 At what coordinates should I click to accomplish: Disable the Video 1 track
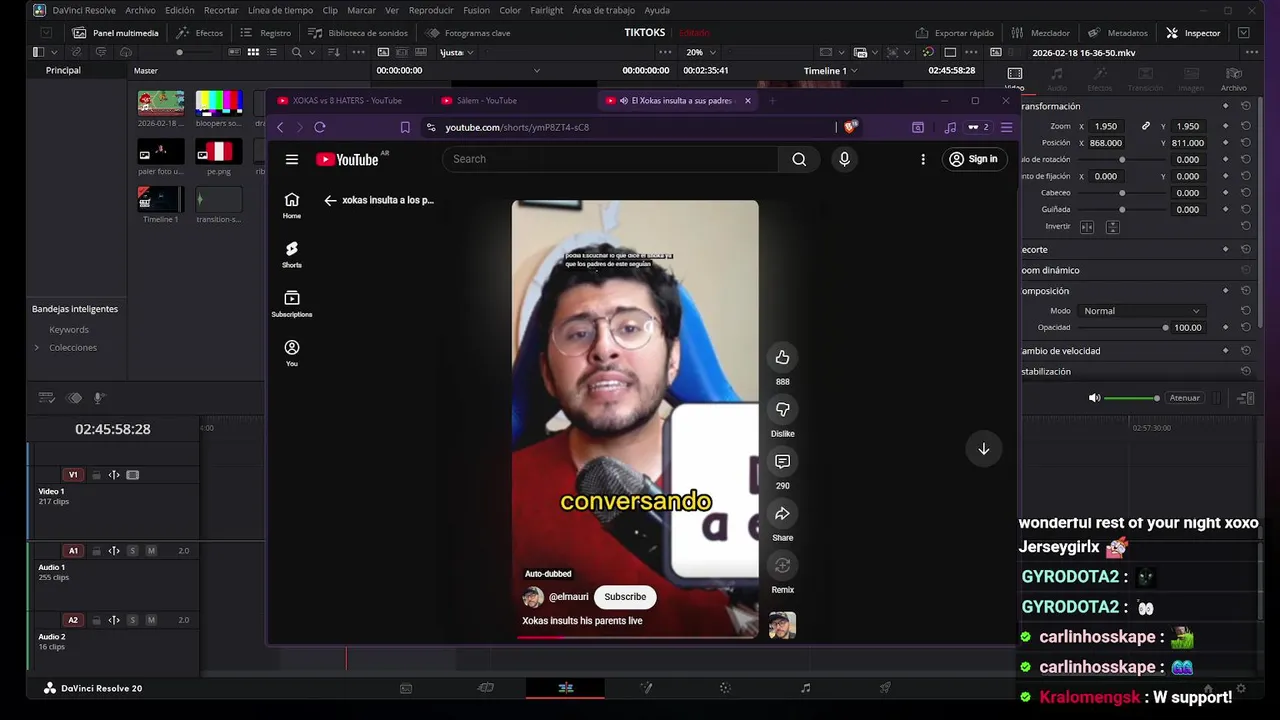133,475
